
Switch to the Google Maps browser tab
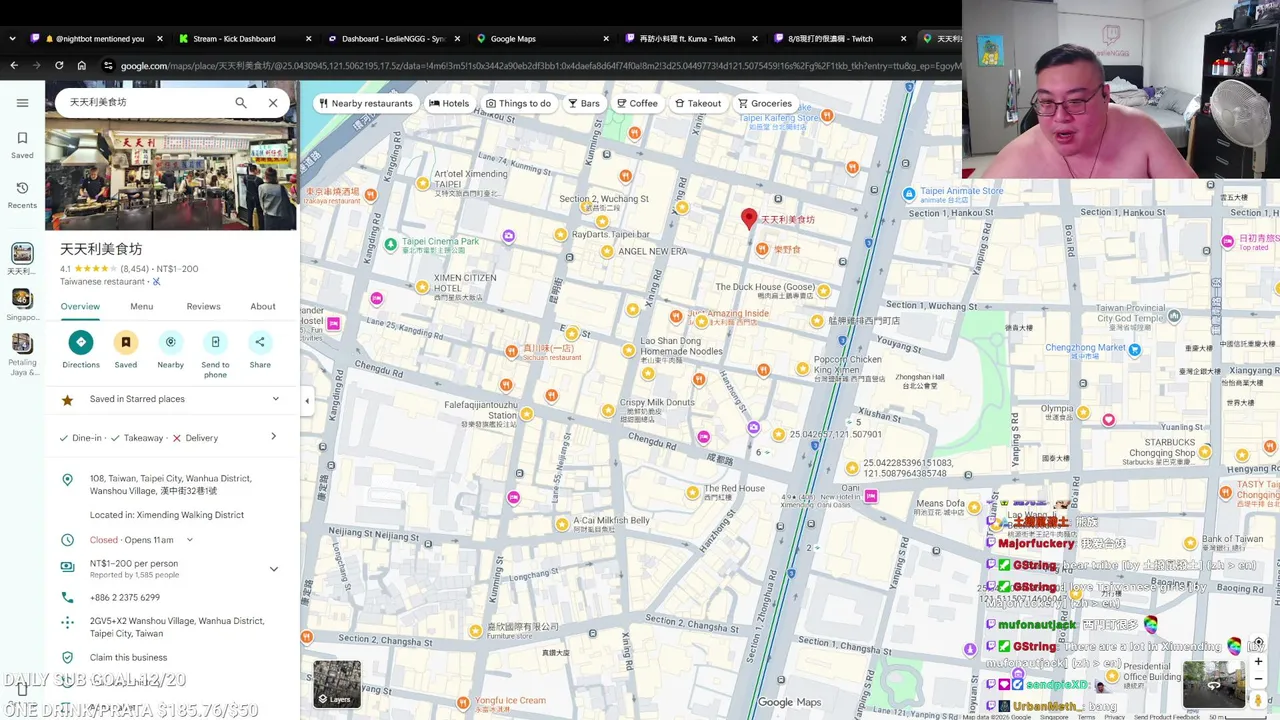[541, 39]
